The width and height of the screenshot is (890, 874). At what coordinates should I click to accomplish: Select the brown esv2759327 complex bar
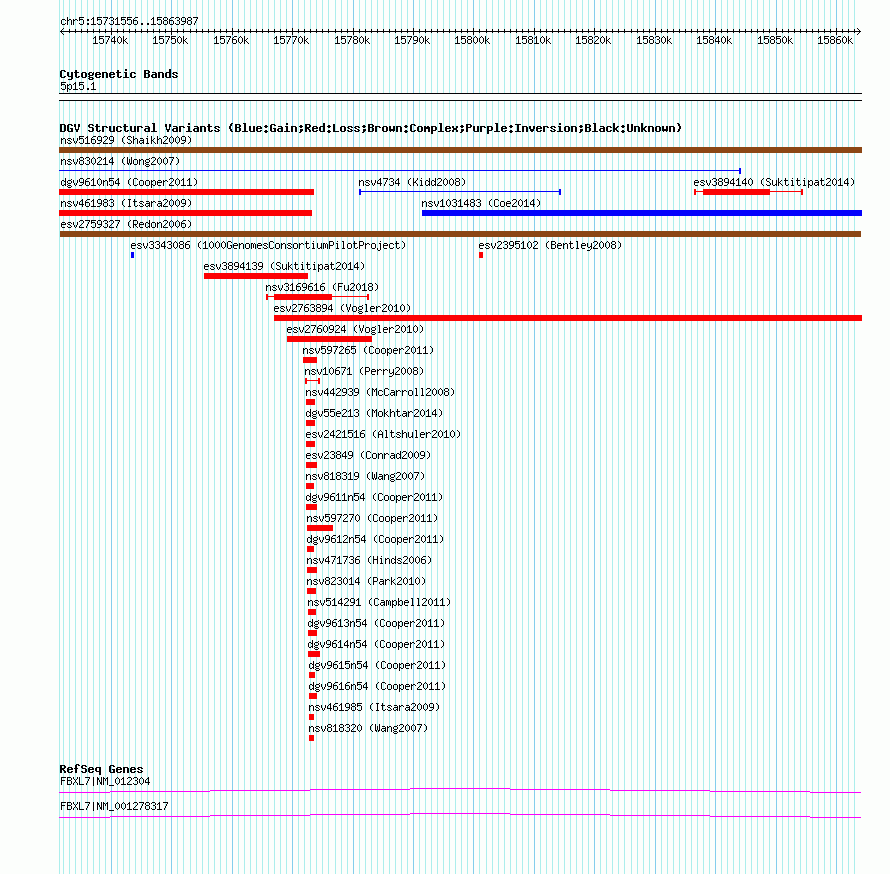tap(460, 234)
